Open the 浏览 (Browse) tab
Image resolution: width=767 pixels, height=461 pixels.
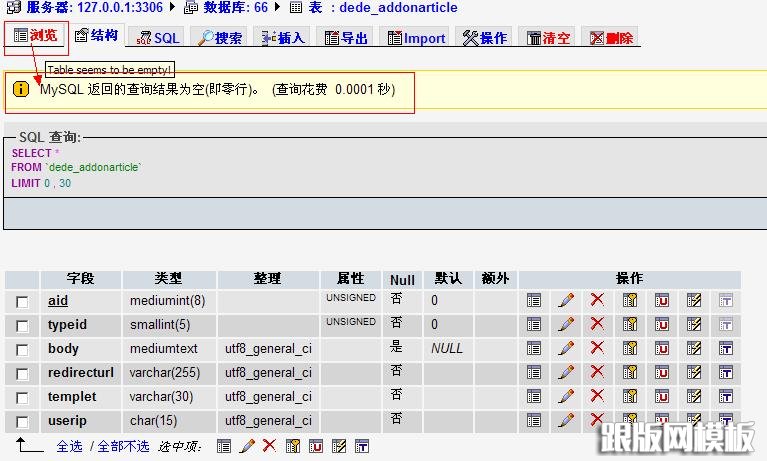coord(35,36)
